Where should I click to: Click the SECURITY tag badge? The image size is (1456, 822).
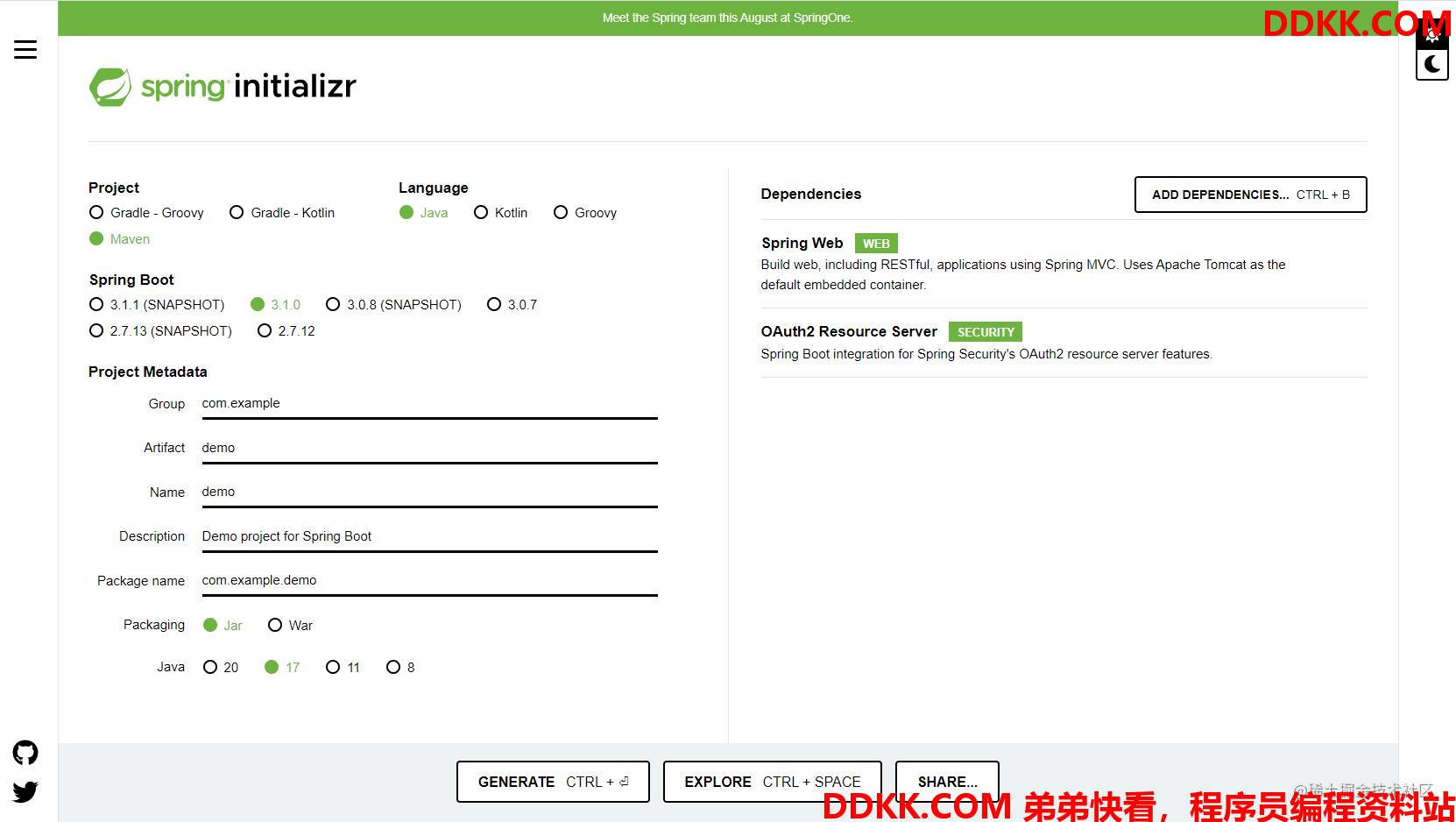click(x=986, y=332)
